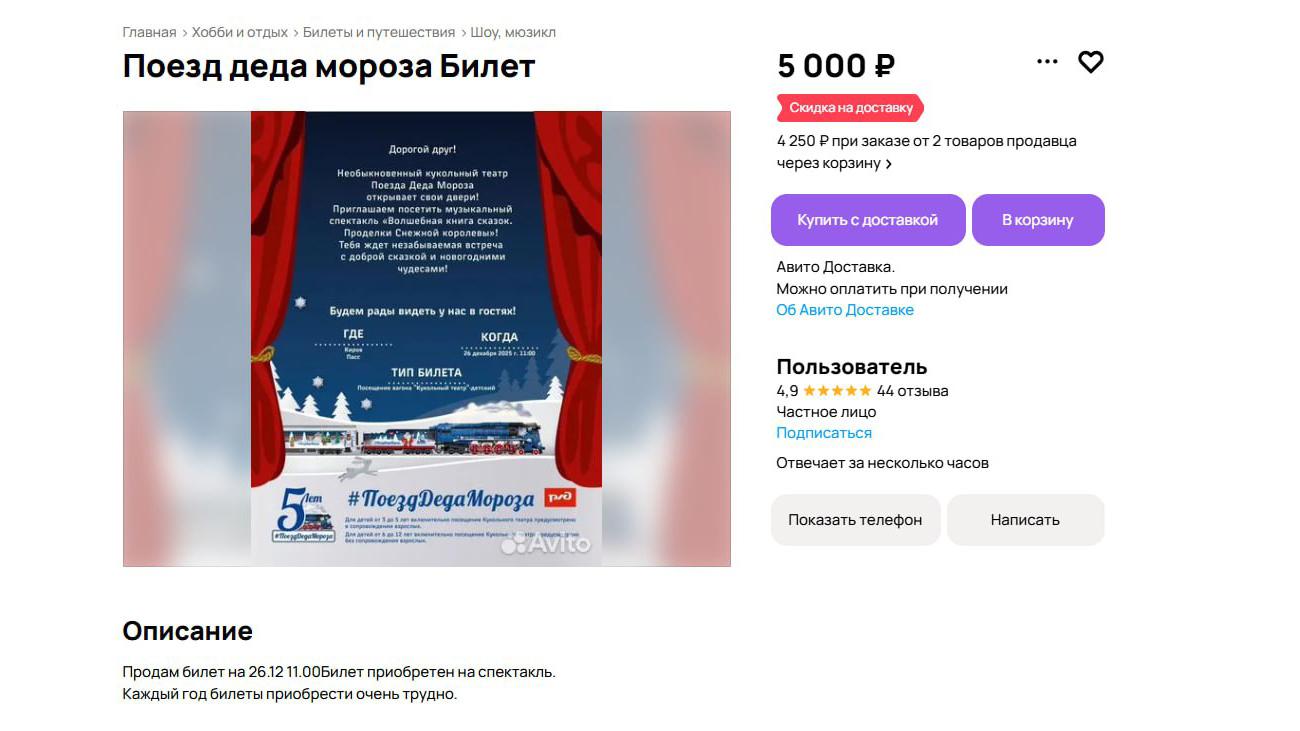Message the seller with "Написать" button
This screenshot has height=731, width=1300.
tap(1025, 520)
